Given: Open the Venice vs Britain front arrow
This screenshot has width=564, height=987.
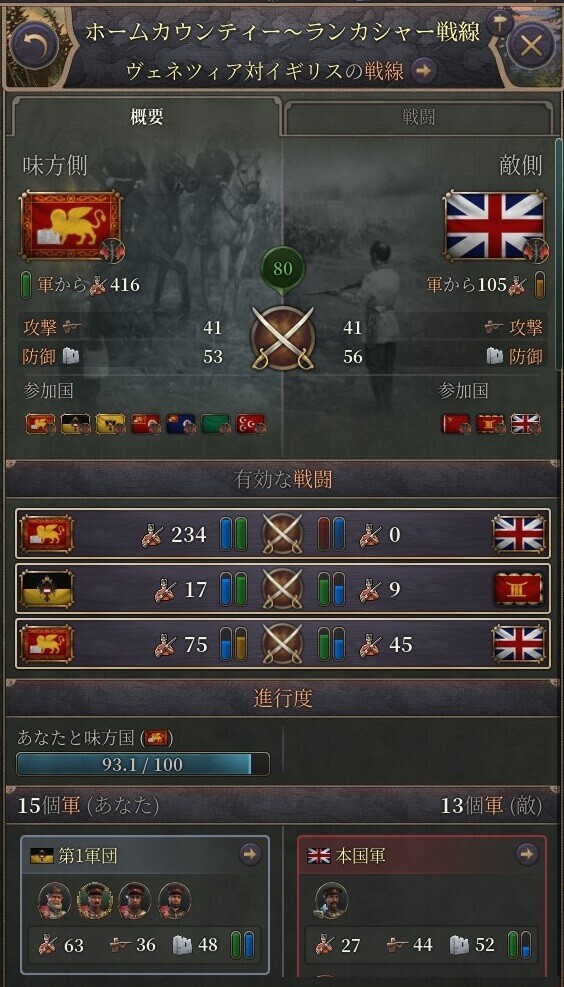Looking at the screenshot, I should (425, 71).
